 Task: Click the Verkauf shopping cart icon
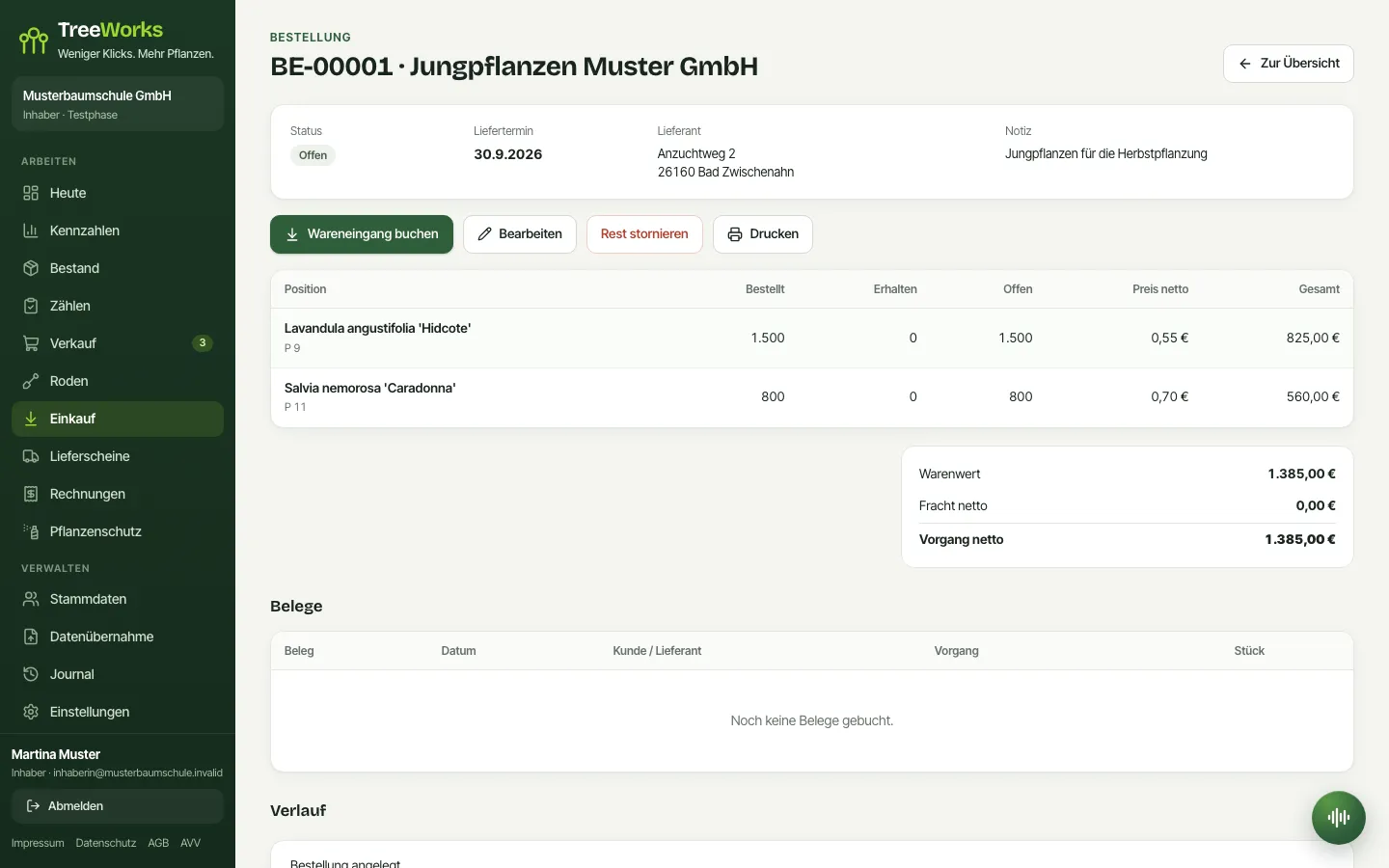coord(31,343)
